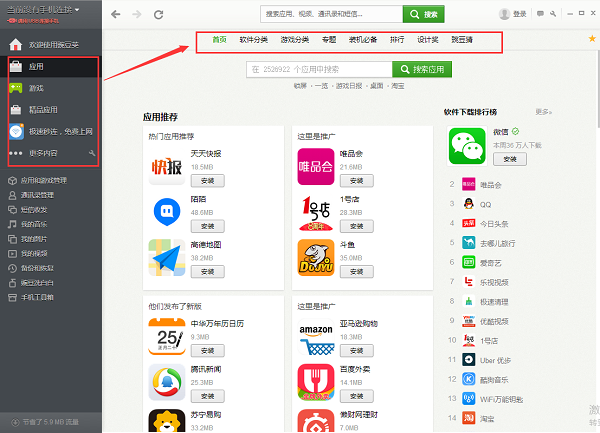The image size is (600, 433).
Task: Open 更多 in download ranking list
Action: [543, 112]
